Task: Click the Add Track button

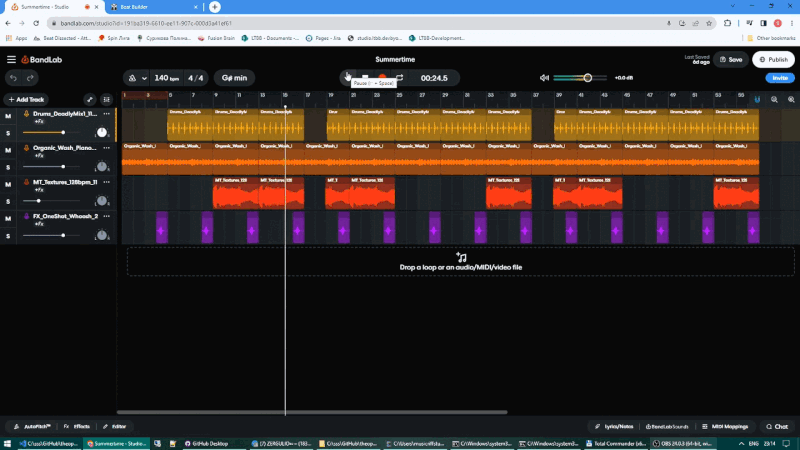Action: pyautogui.click(x=27, y=99)
